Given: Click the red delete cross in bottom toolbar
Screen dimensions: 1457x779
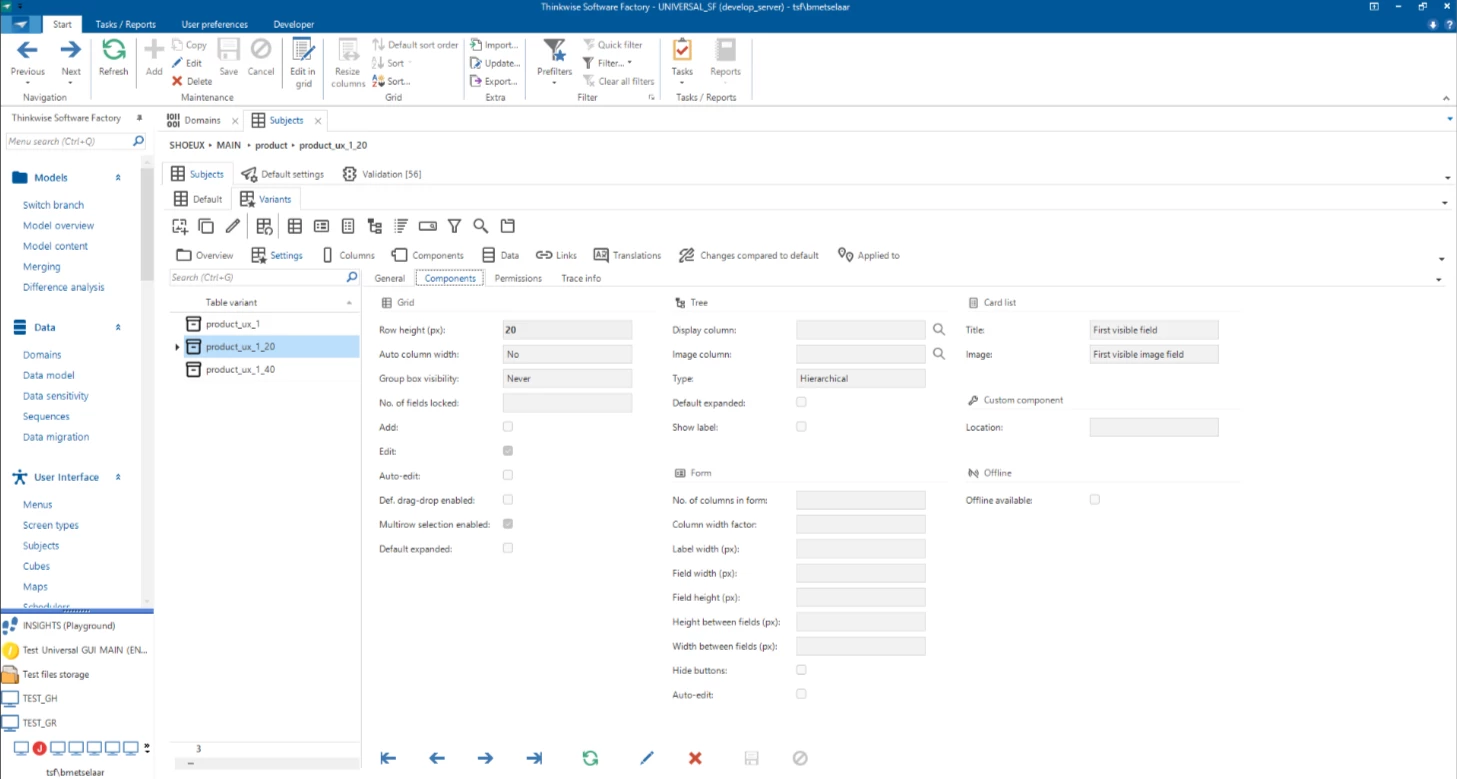Looking at the screenshot, I should (x=695, y=758).
